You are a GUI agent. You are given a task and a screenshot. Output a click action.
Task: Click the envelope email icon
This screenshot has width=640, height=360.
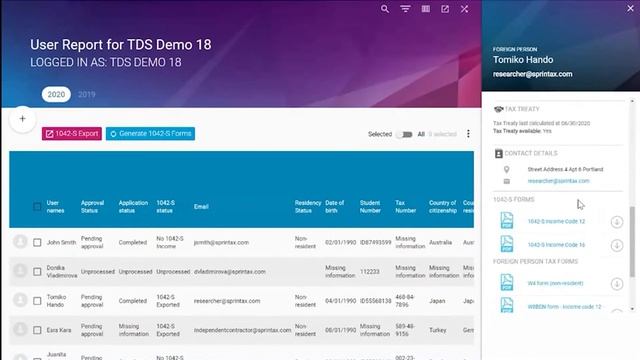(x=507, y=181)
